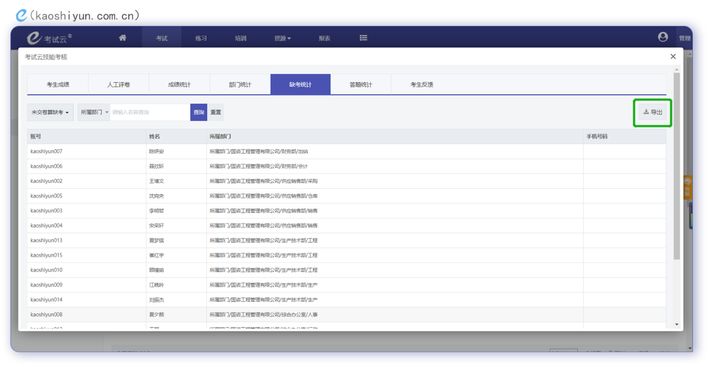Select the kaoshiyun008 account cell
The image size is (720, 367).
(x=86, y=314)
